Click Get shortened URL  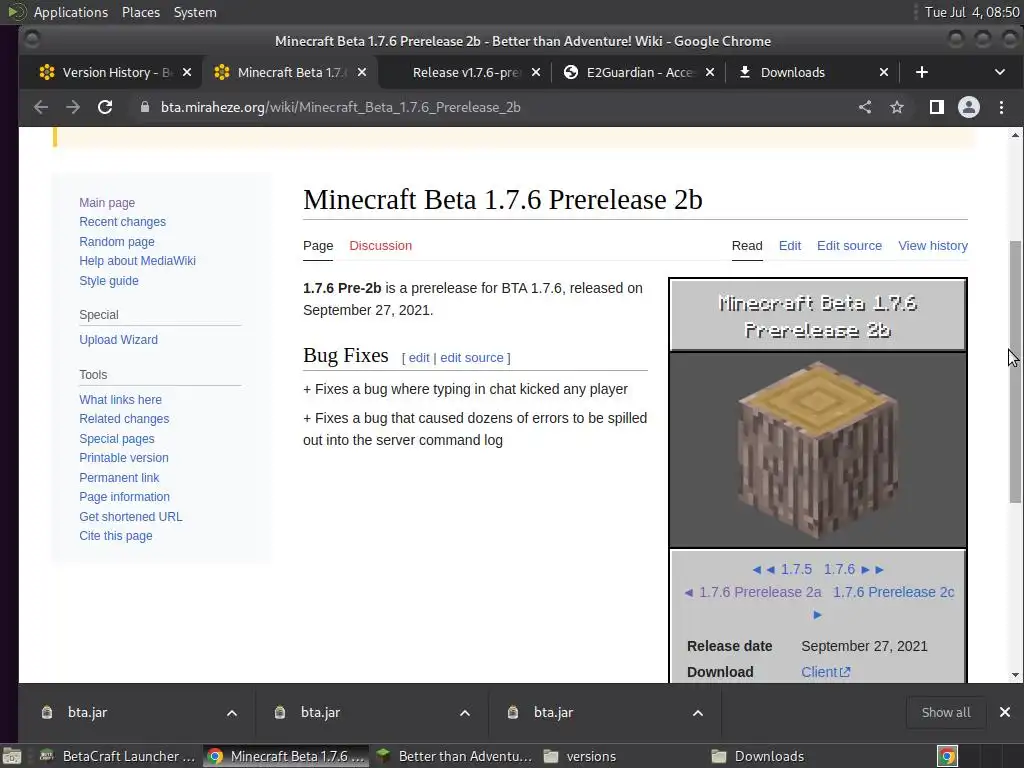point(131,517)
